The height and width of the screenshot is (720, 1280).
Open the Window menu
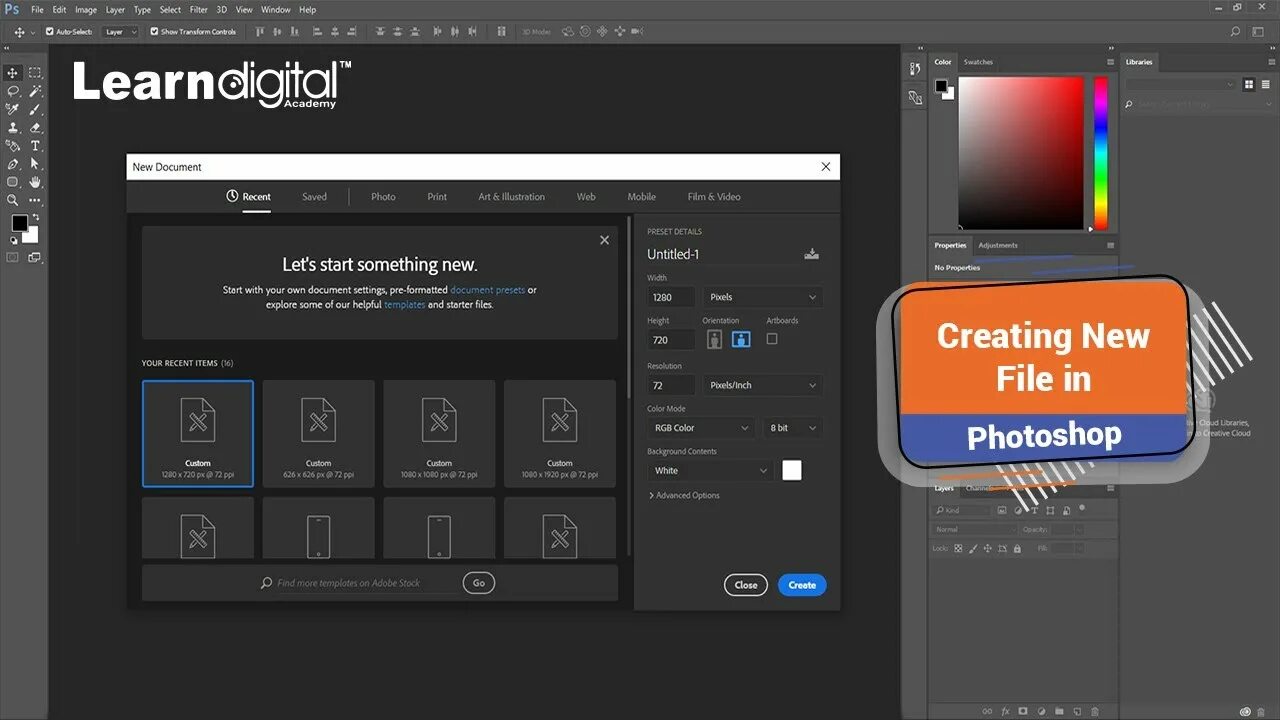pyautogui.click(x=276, y=10)
